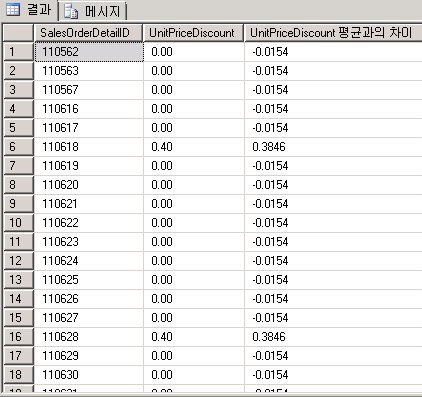Click cell 110620
This screenshot has height=397, width=422.
point(89,185)
